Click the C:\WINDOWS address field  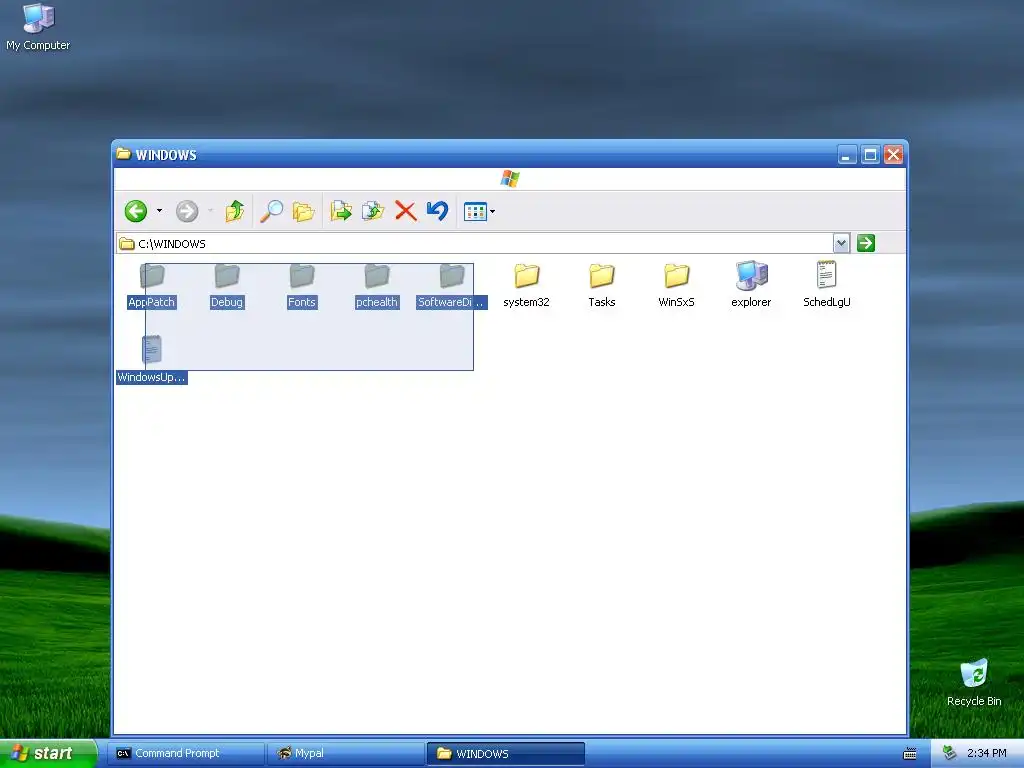tap(475, 244)
